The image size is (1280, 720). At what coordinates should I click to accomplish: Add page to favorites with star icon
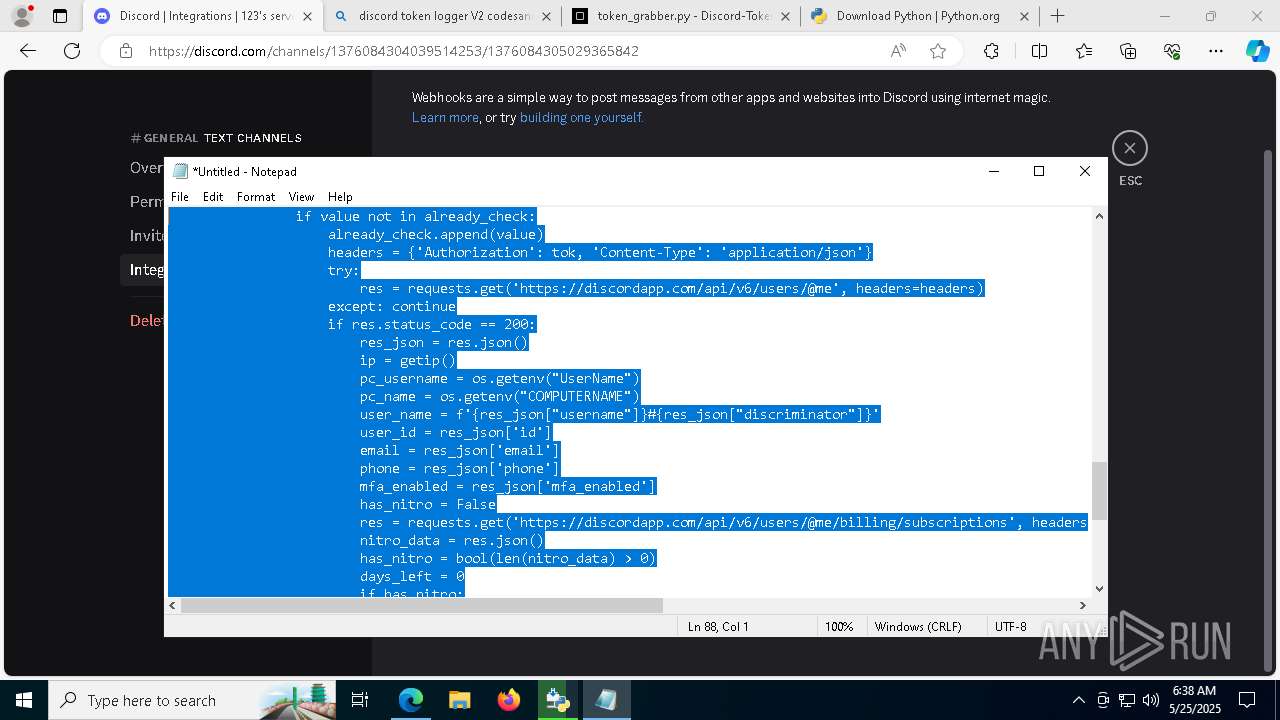tap(938, 51)
